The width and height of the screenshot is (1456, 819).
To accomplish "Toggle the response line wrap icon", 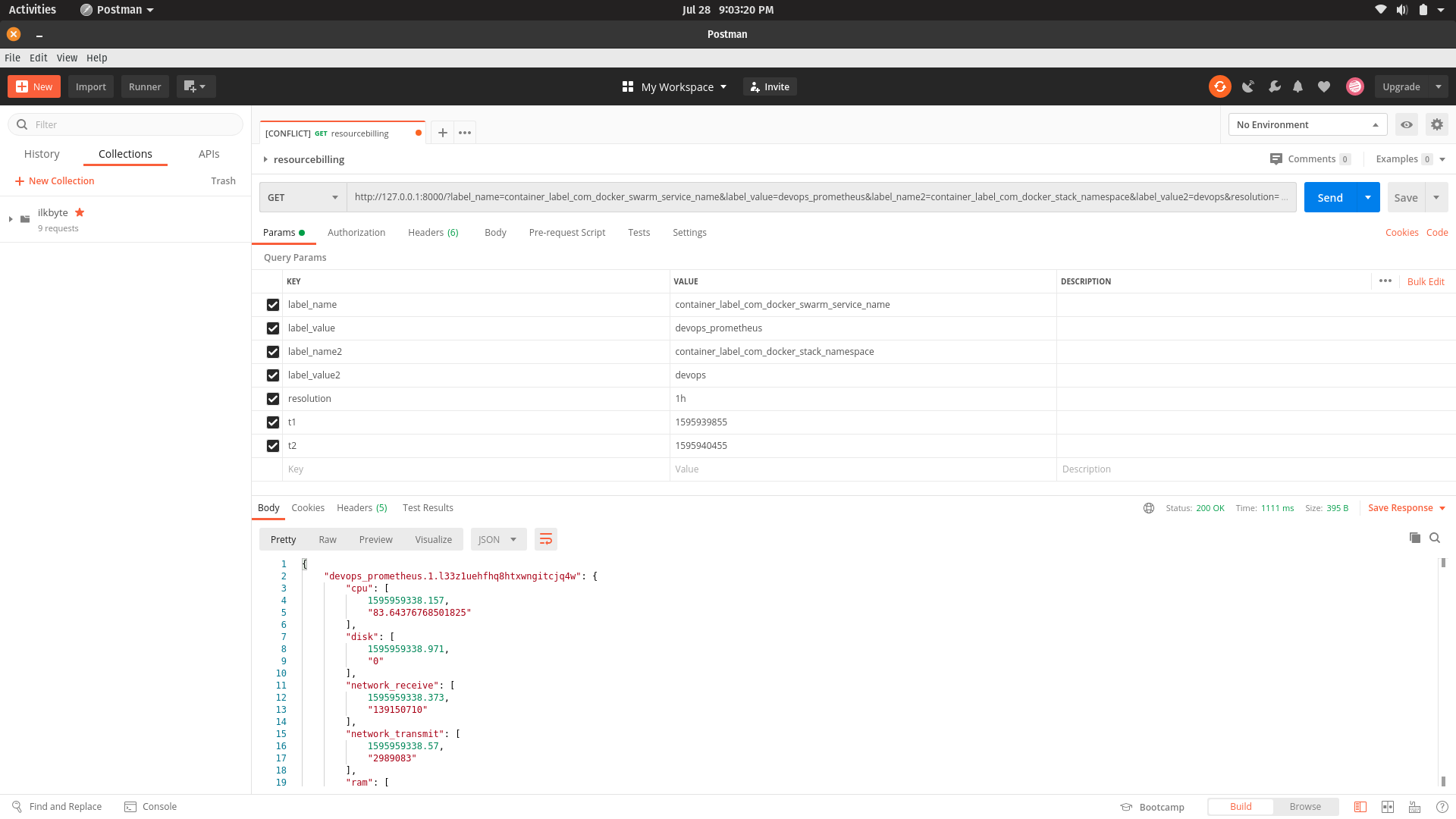I will [x=545, y=539].
